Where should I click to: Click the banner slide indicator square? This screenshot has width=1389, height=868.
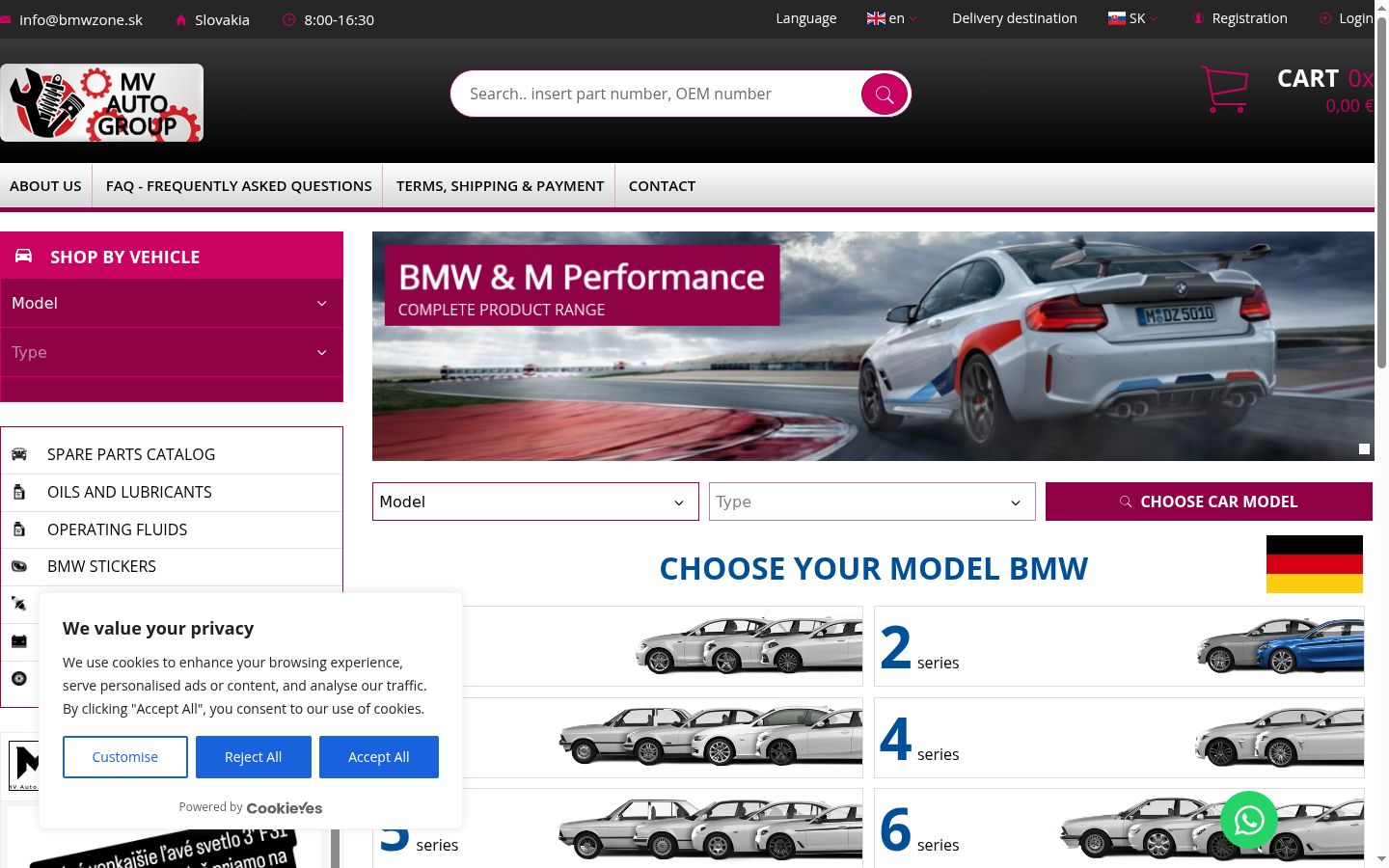click(1364, 448)
